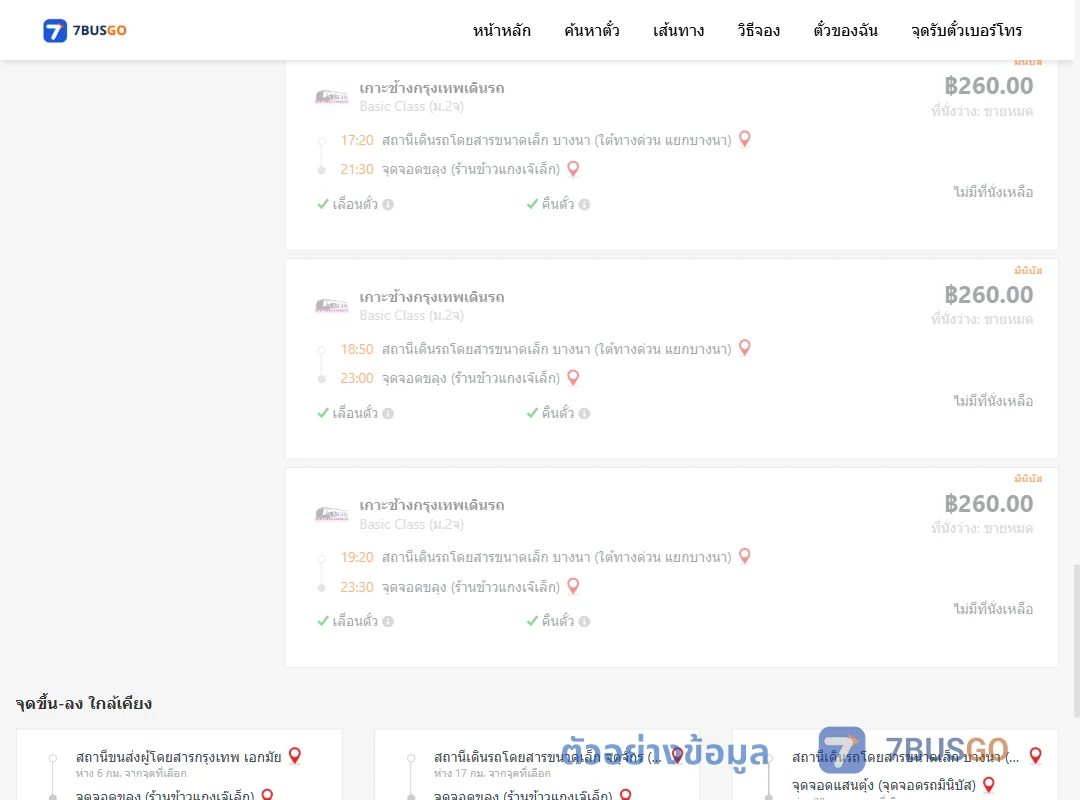The width and height of the screenshot is (1080, 800).
Task: Click the จุดขึ้น-ลง ใกล้เคียง section heading
Action: pos(83,704)
